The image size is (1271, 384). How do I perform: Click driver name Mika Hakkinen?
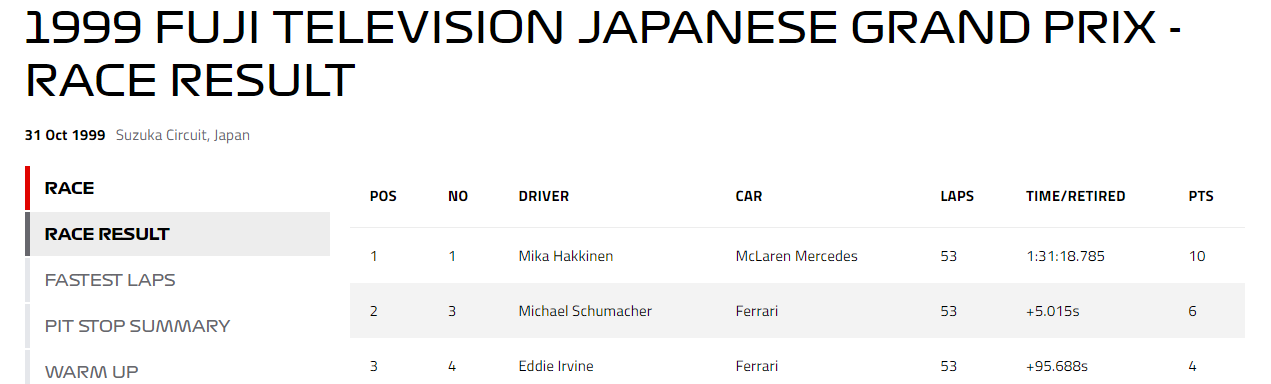coord(565,256)
